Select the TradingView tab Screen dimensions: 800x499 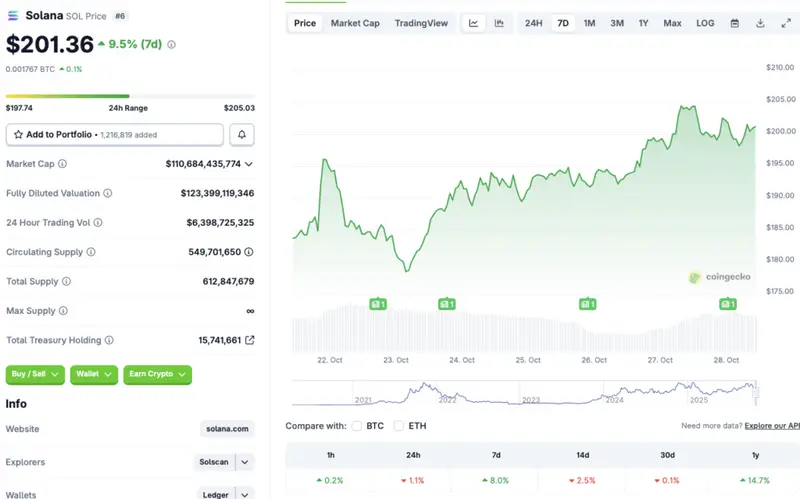coord(421,23)
